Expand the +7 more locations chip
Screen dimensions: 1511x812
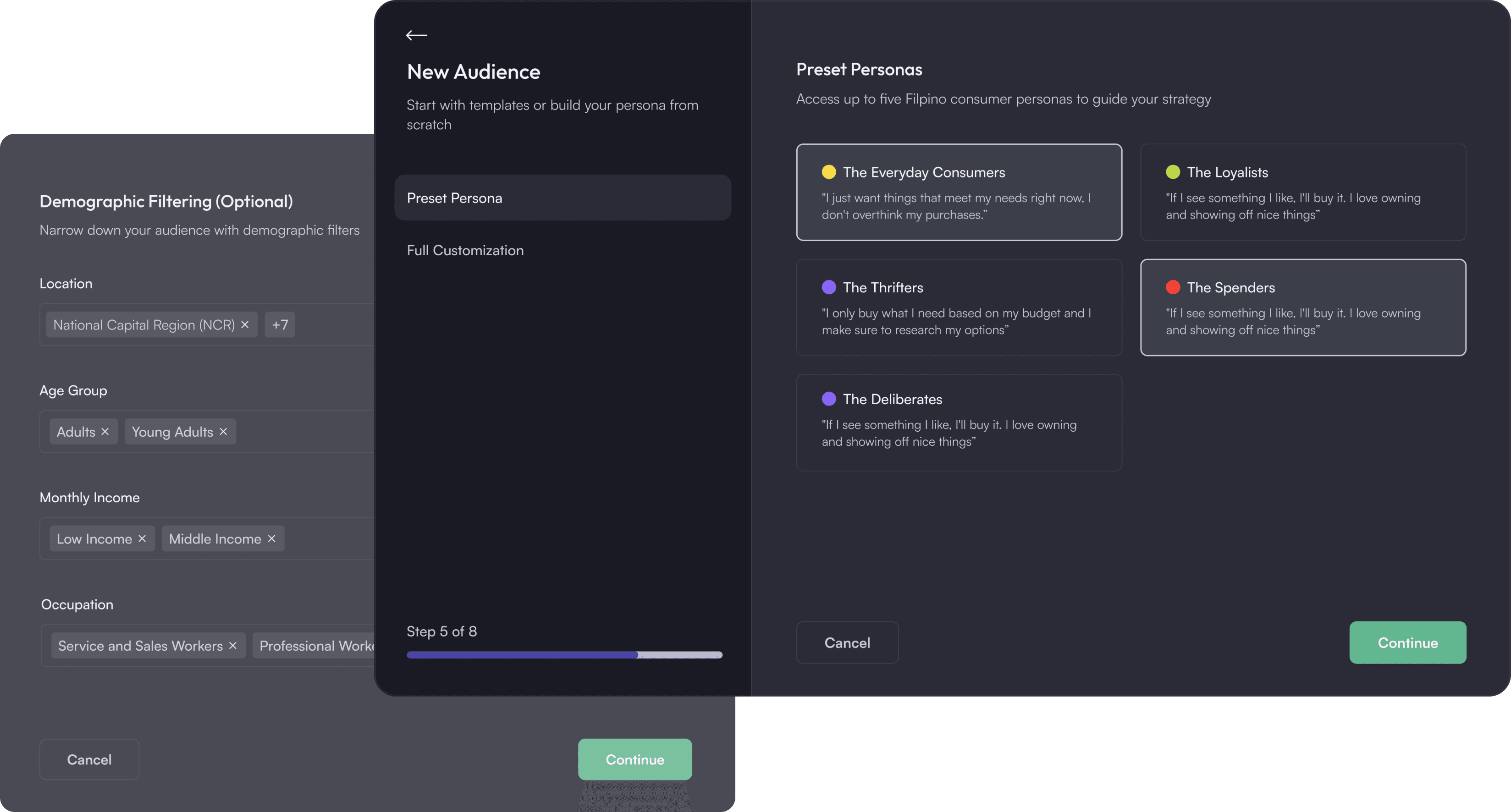280,324
